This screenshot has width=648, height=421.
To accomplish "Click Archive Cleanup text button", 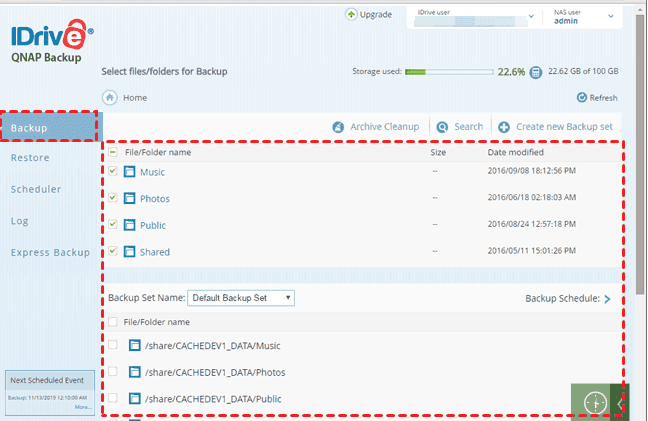I will [385, 127].
